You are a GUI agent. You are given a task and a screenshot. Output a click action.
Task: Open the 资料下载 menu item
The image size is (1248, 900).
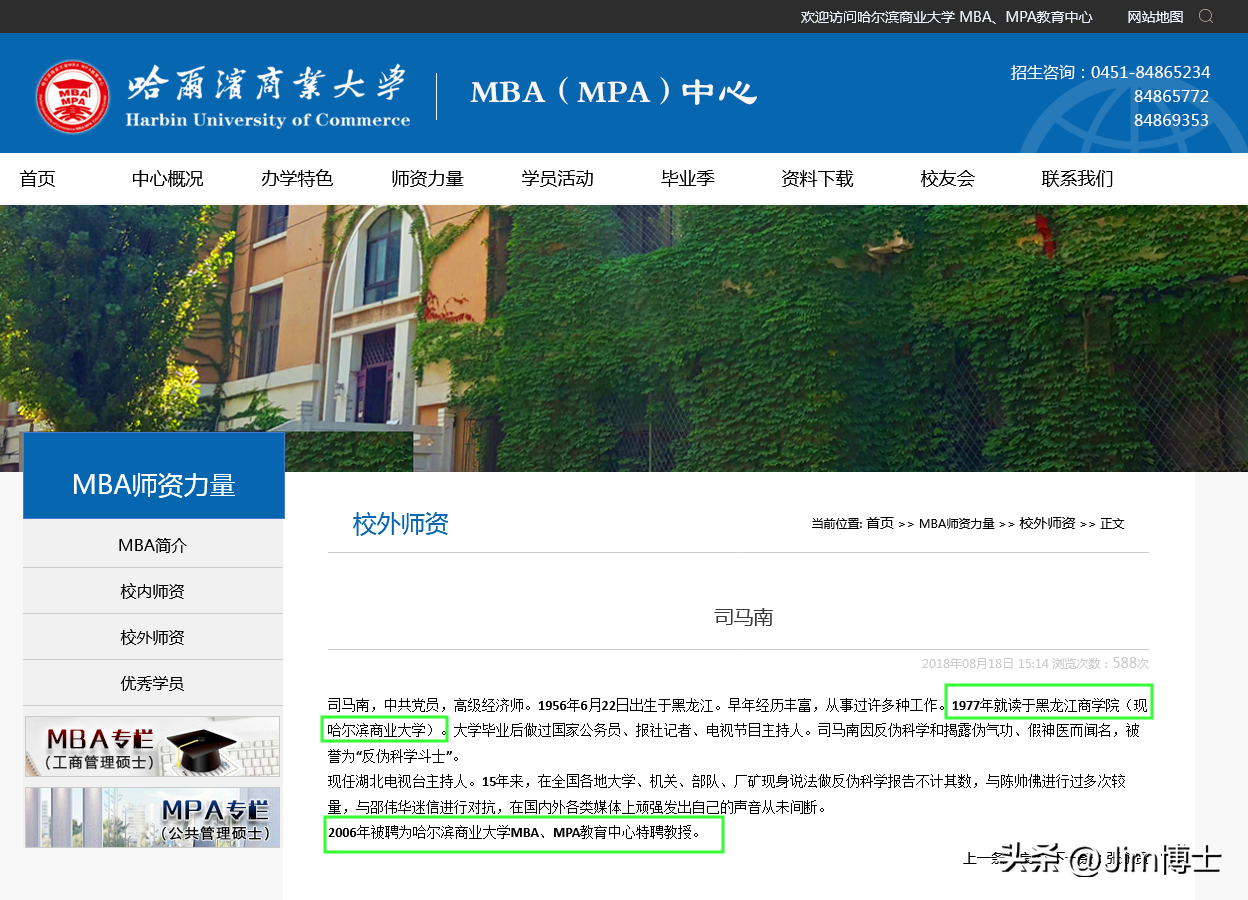click(817, 179)
